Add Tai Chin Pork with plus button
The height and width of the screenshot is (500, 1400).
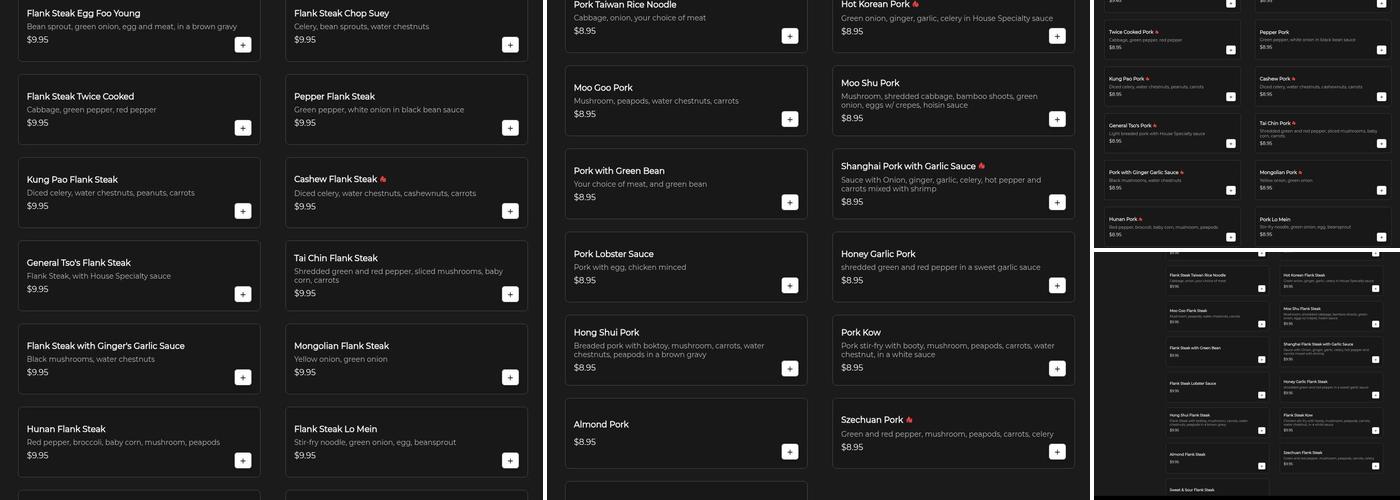1382,144
